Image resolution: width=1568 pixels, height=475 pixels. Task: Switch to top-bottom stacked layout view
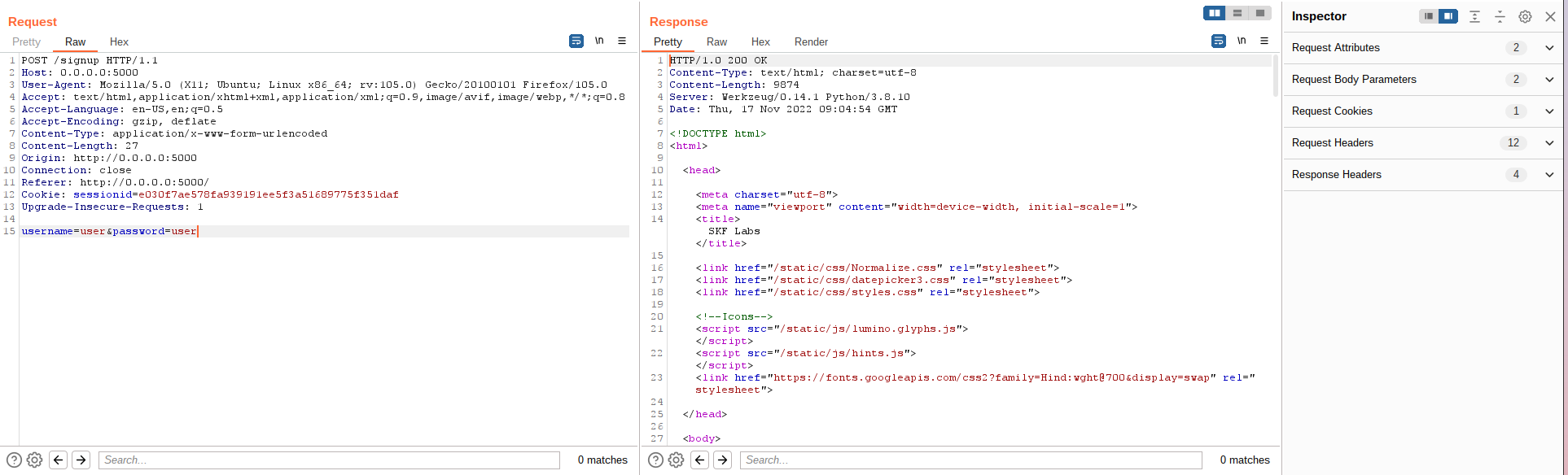tap(1237, 13)
